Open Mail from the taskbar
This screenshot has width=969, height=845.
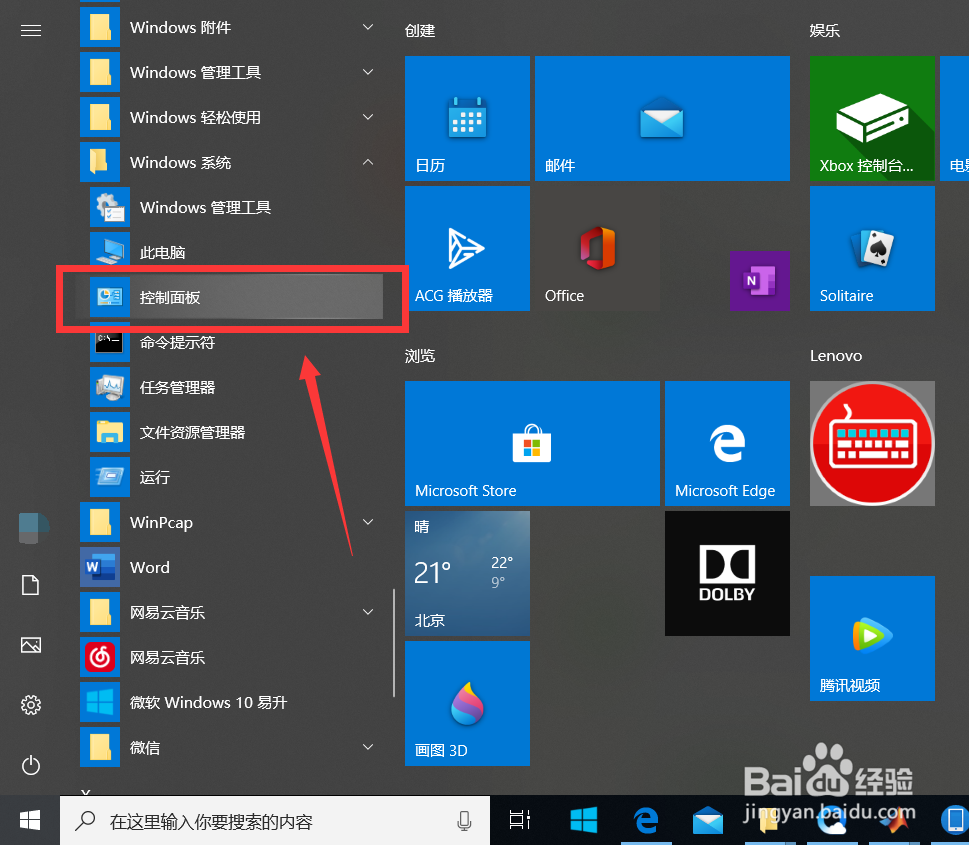pos(708,820)
